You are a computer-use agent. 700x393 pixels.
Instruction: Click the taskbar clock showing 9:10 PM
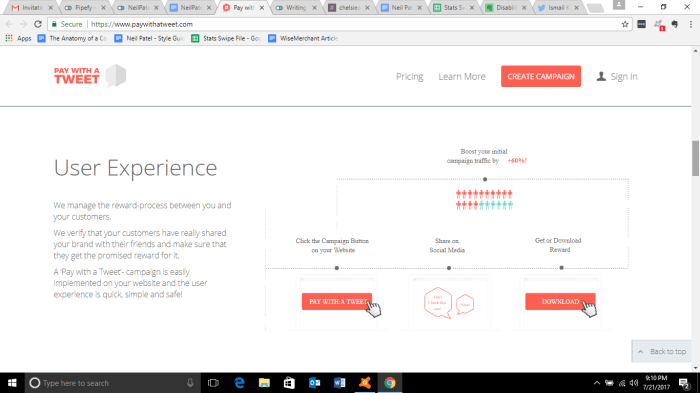(657, 383)
